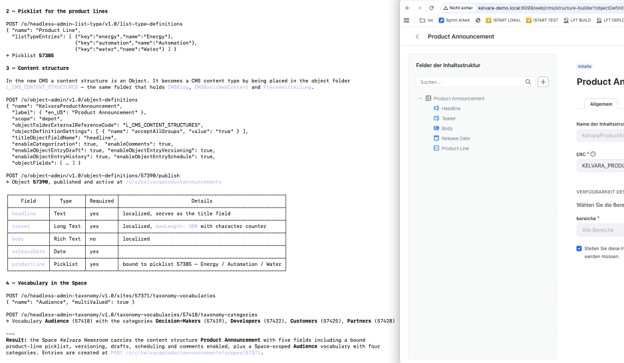Click the ERC value field
Image resolution: width=624 pixels, height=363 pixels.
click(x=600, y=166)
